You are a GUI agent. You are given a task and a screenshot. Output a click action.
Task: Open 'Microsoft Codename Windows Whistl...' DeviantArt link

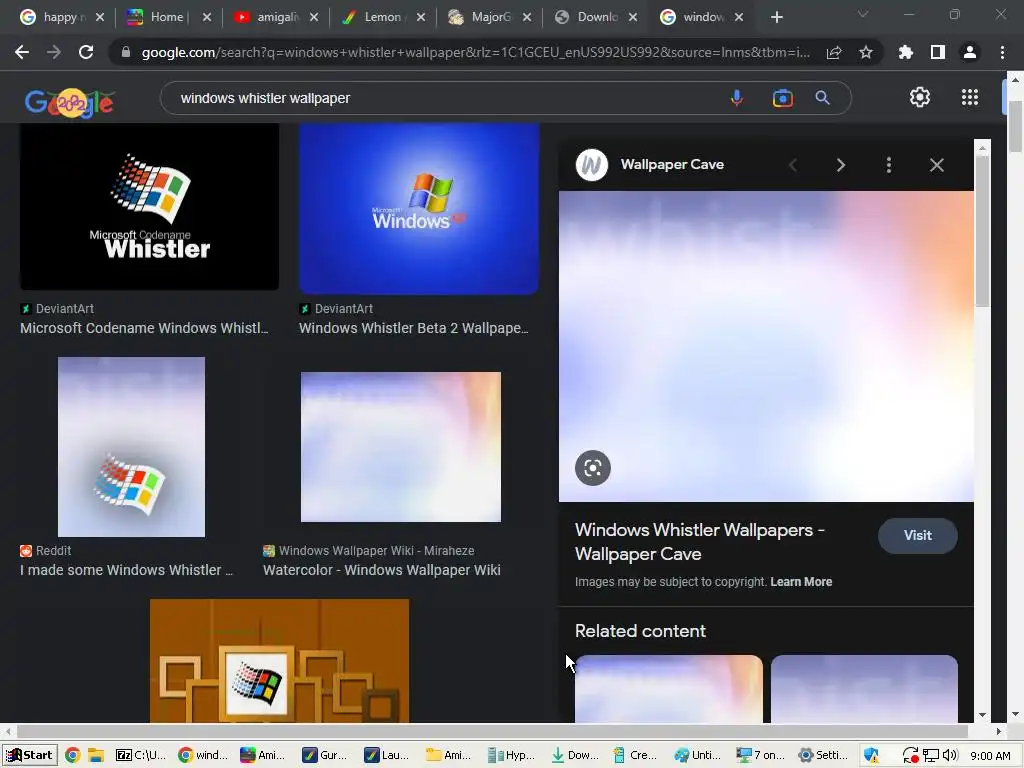point(144,328)
